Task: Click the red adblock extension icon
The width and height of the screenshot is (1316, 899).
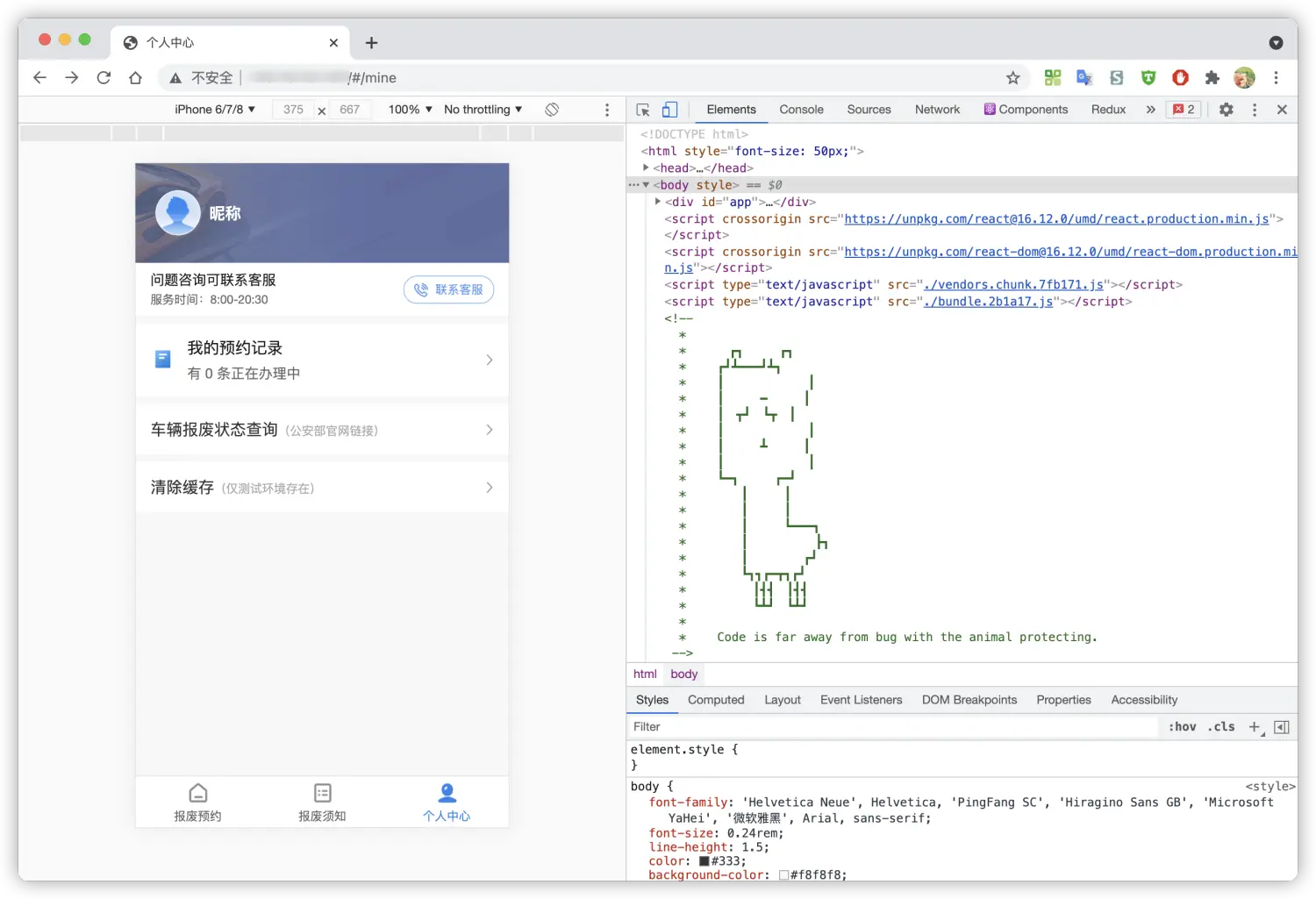Action: click(1181, 78)
